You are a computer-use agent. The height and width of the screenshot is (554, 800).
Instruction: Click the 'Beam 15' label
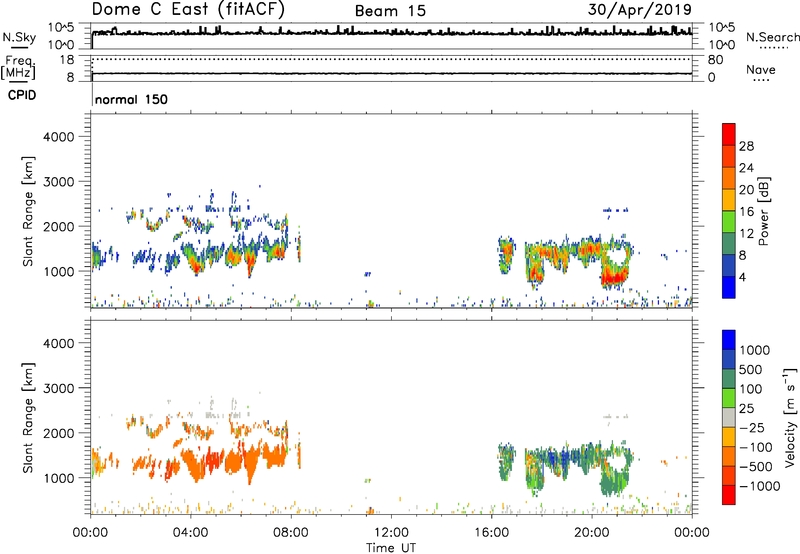pos(390,11)
